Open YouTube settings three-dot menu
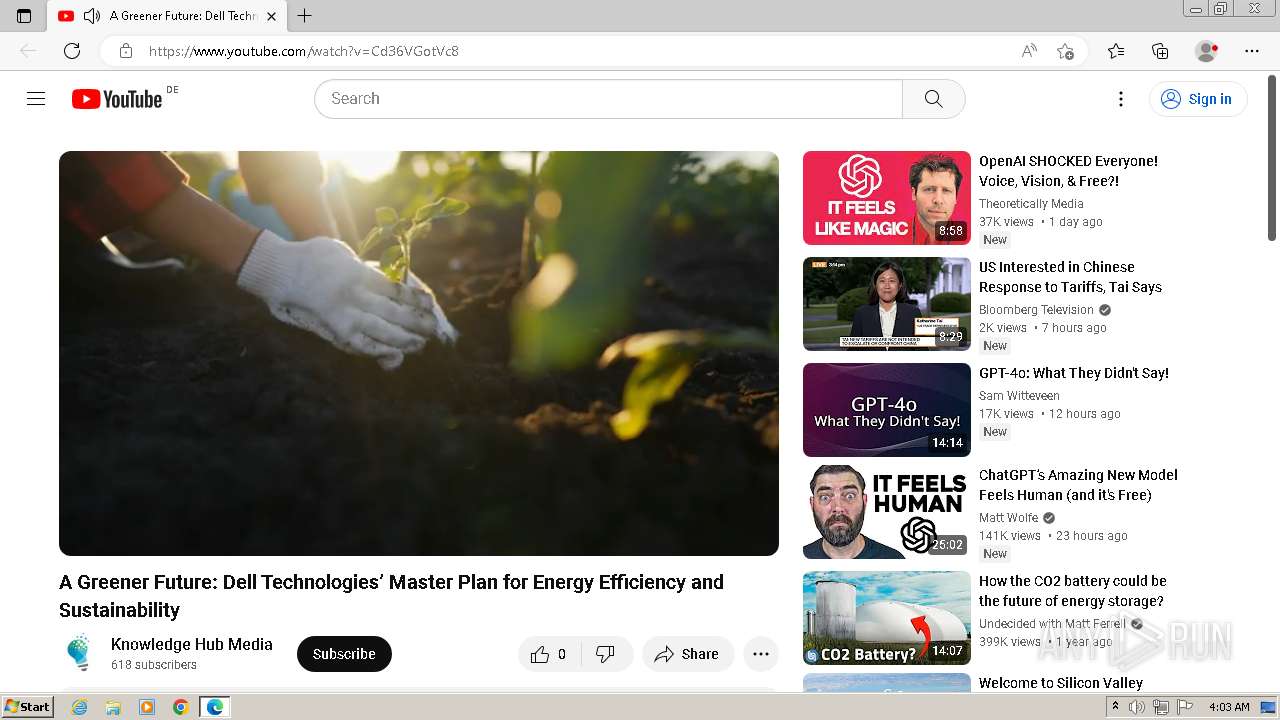Screen dimensions: 1280x720 pos(1121,99)
